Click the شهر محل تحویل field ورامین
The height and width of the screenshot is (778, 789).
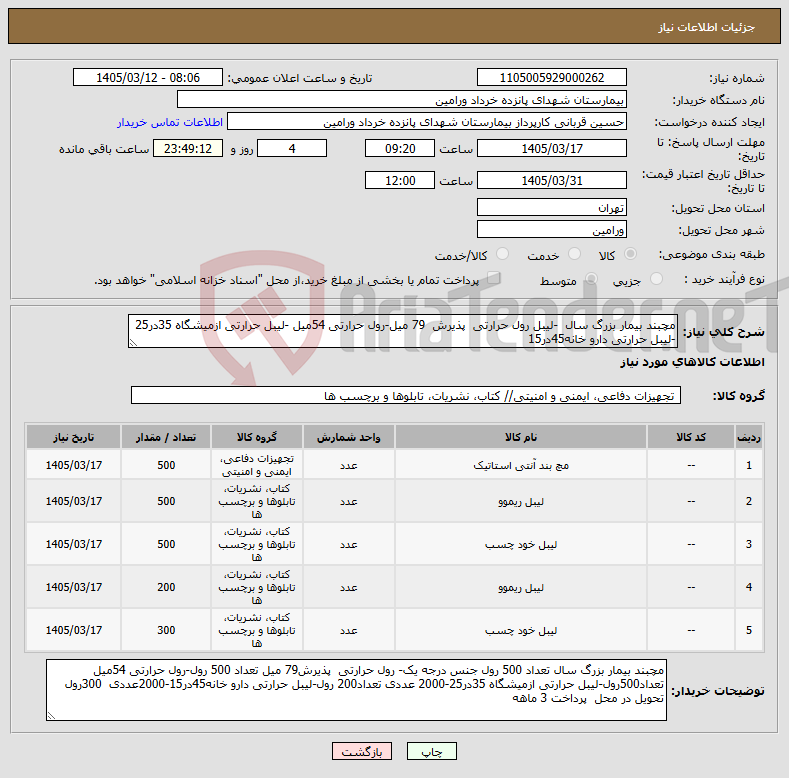(551, 229)
